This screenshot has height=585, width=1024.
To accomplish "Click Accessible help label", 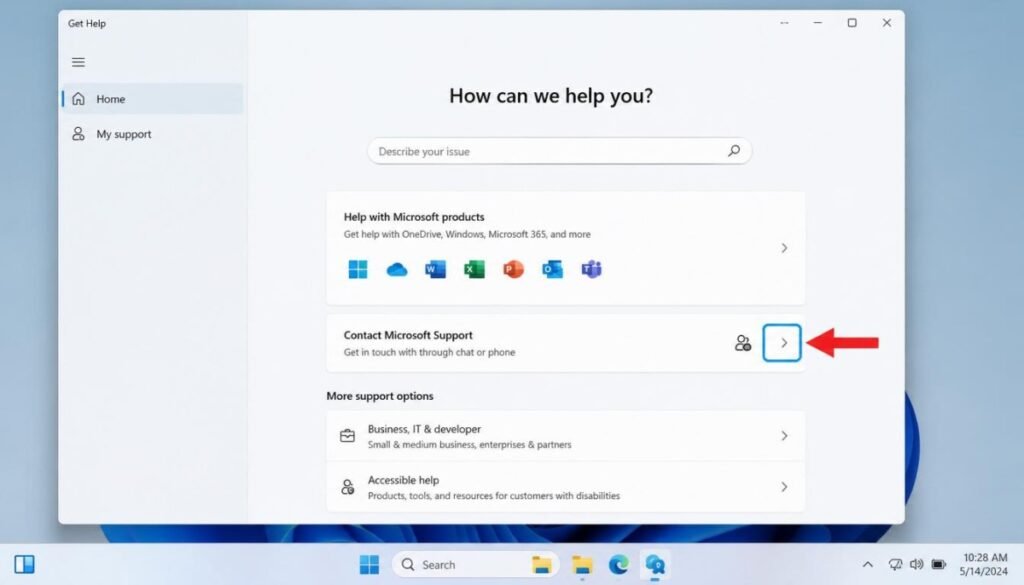I will pyautogui.click(x=403, y=480).
